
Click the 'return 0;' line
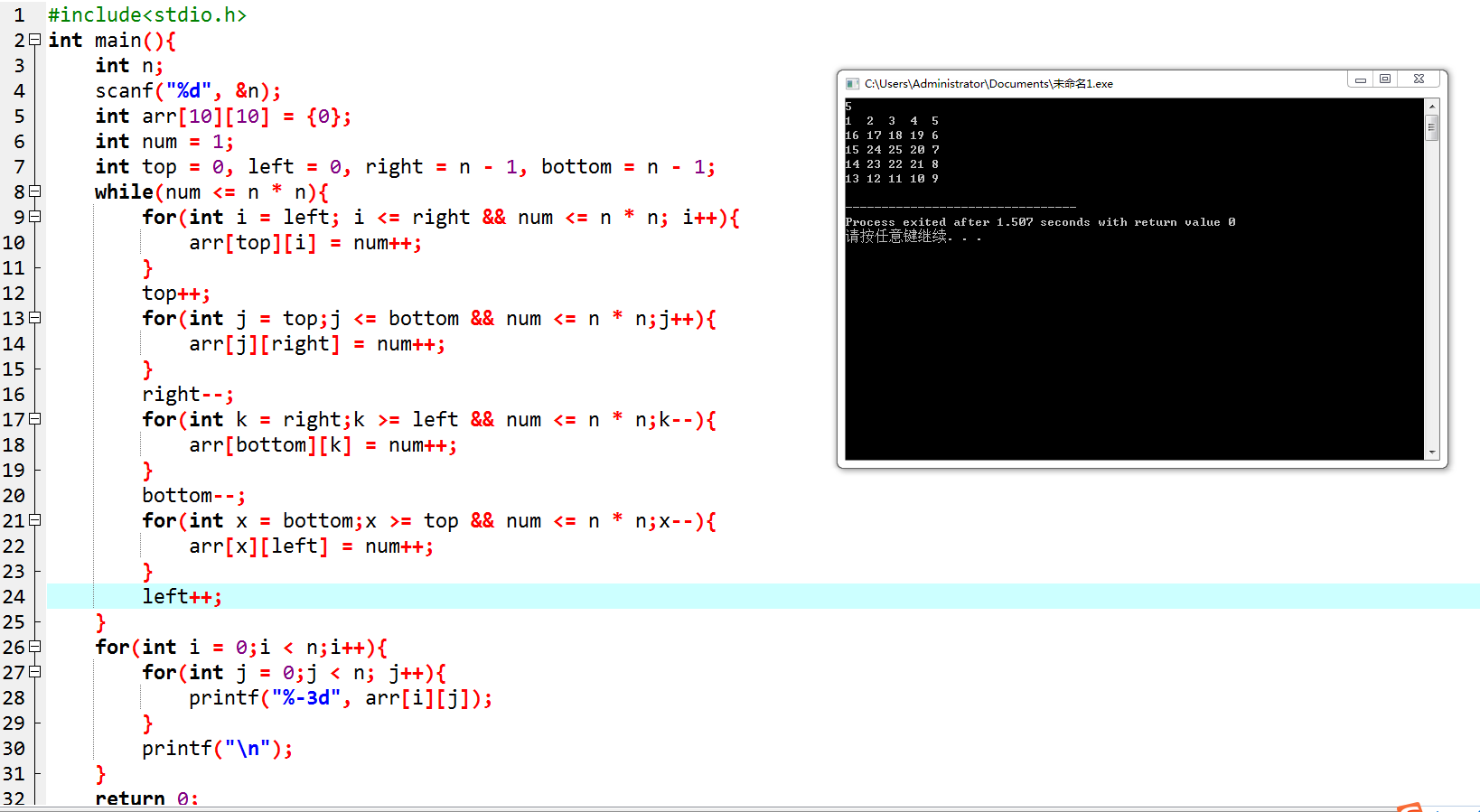(146, 798)
